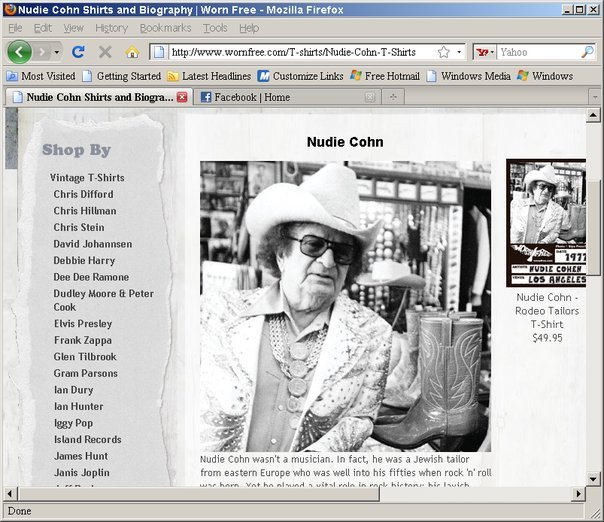Open the Ian Hunter link

pyautogui.click(x=79, y=406)
